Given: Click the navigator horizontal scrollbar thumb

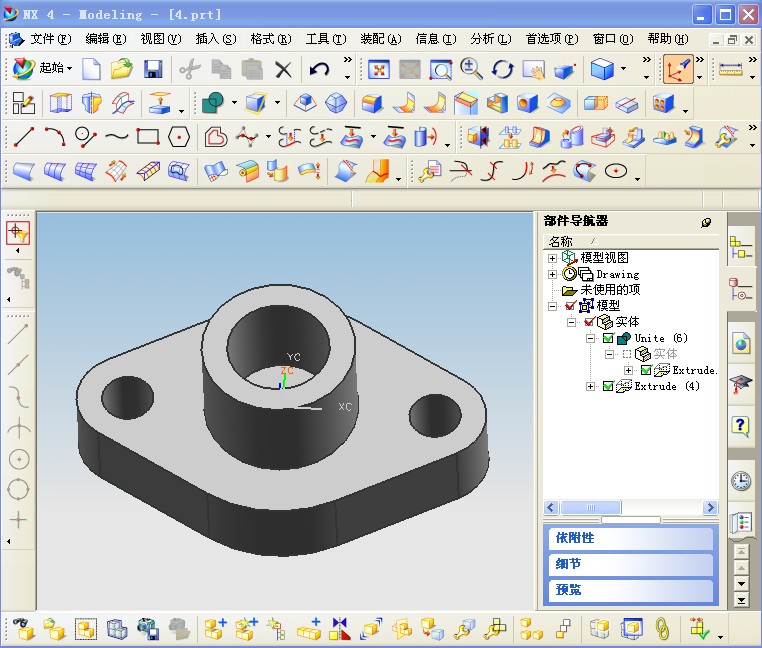Looking at the screenshot, I should [x=590, y=508].
